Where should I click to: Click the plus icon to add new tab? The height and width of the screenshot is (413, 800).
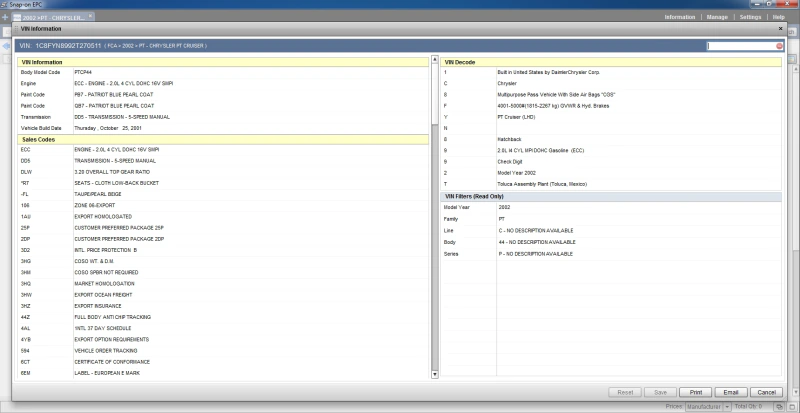tap(6, 18)
